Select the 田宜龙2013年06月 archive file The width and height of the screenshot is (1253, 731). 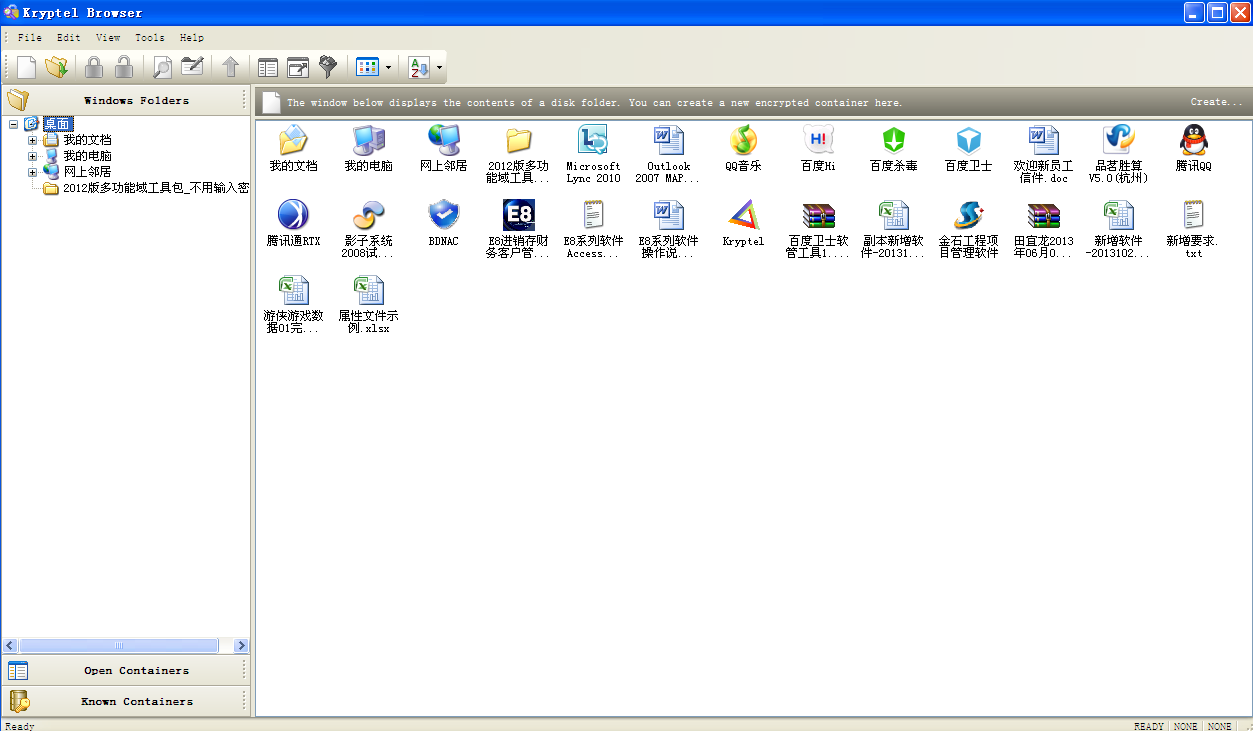pos(1043,229)
